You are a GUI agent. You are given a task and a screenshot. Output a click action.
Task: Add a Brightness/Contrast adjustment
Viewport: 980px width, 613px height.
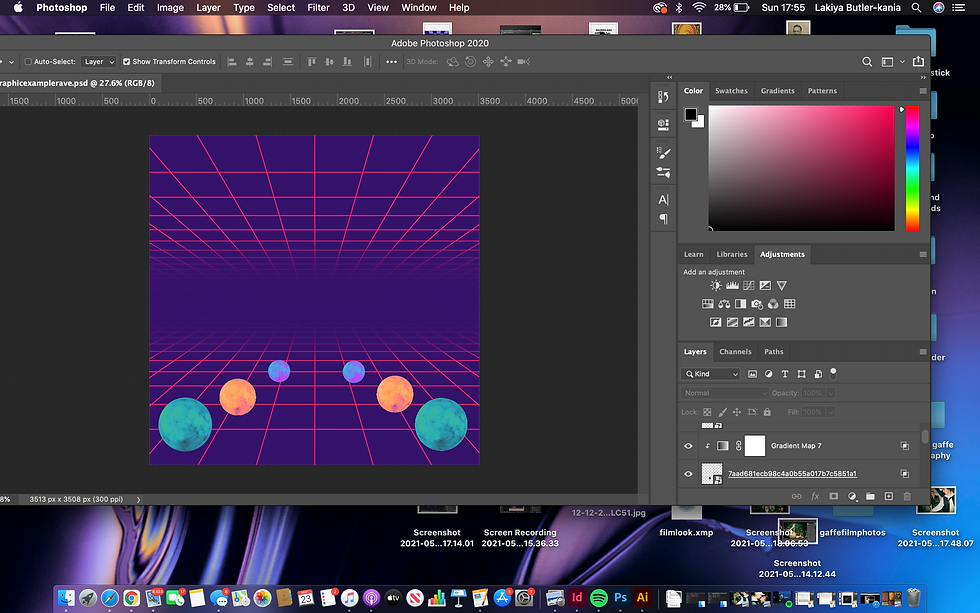(x=716, y=286)
